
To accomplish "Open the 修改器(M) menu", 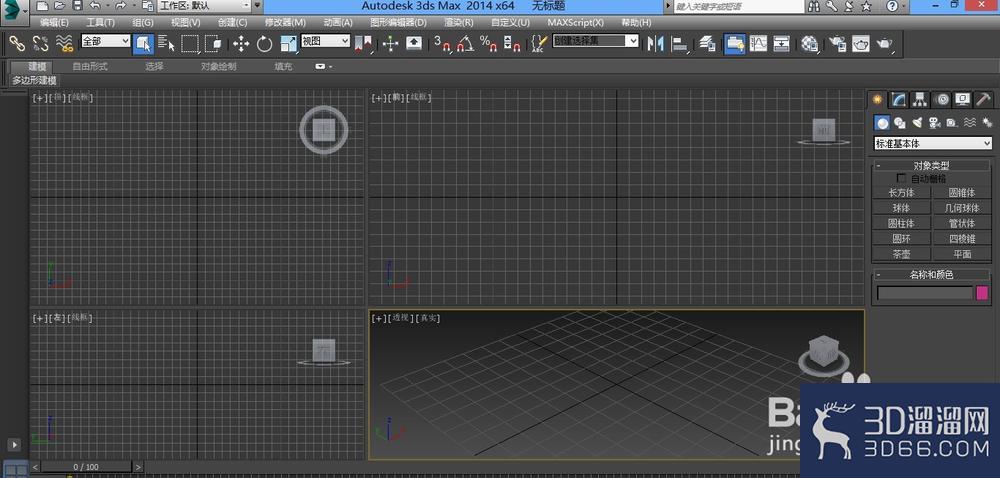I will tap(285, 22).
